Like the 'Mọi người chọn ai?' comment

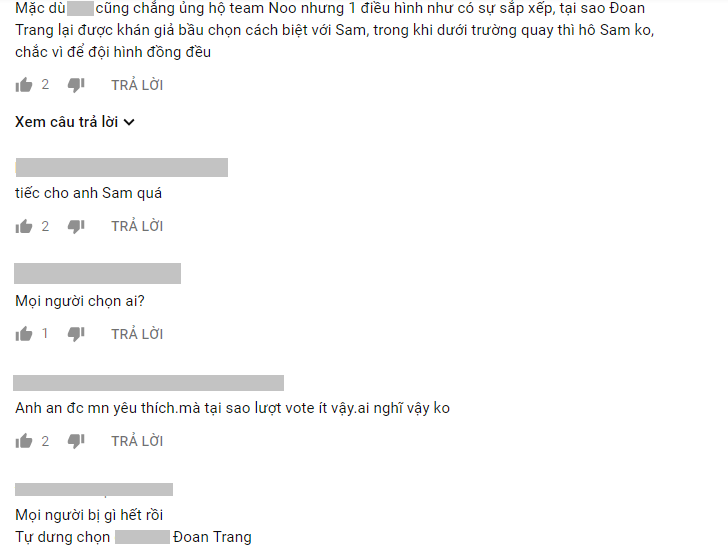(x=24, y=334)
